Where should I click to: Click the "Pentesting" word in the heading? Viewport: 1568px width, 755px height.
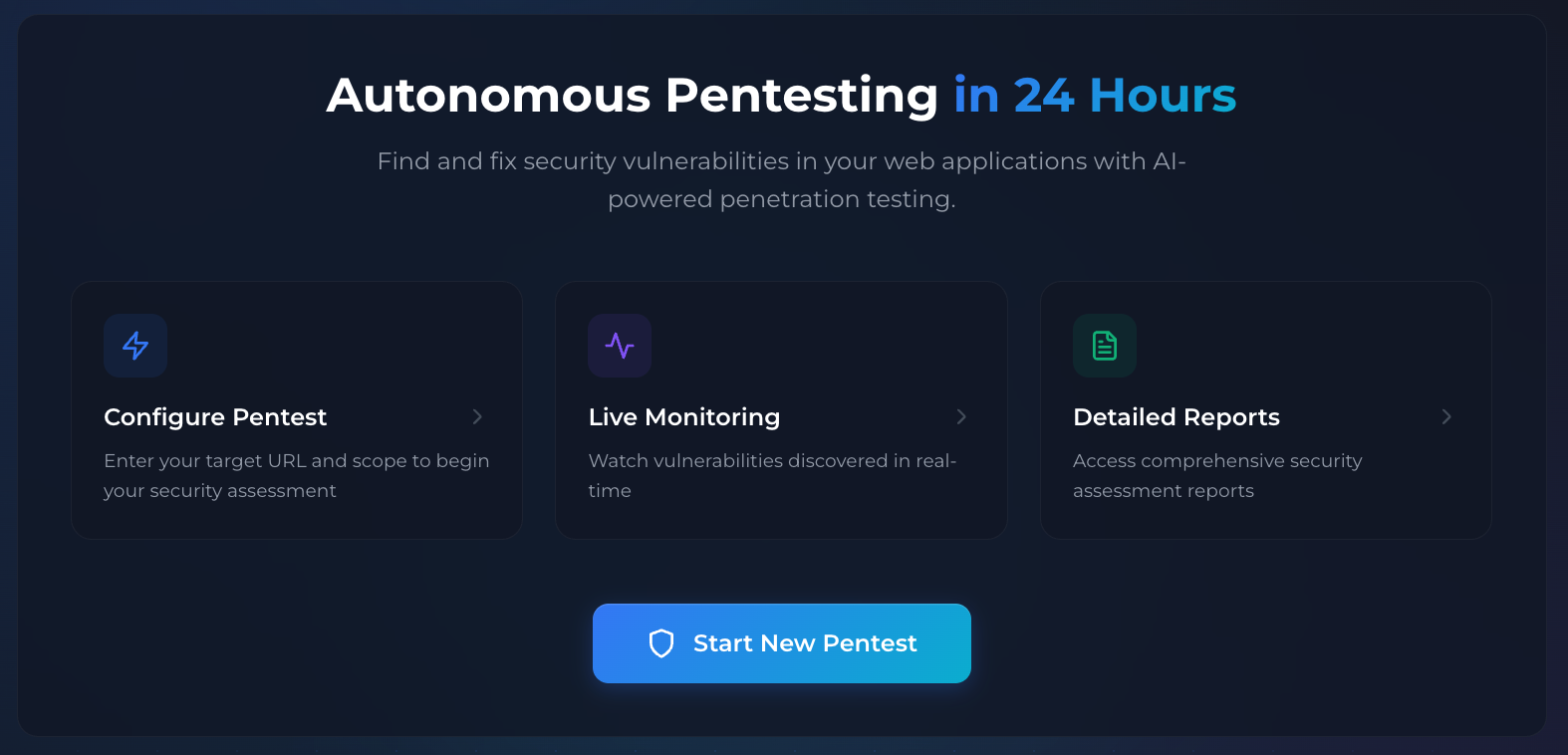[801, 96]
